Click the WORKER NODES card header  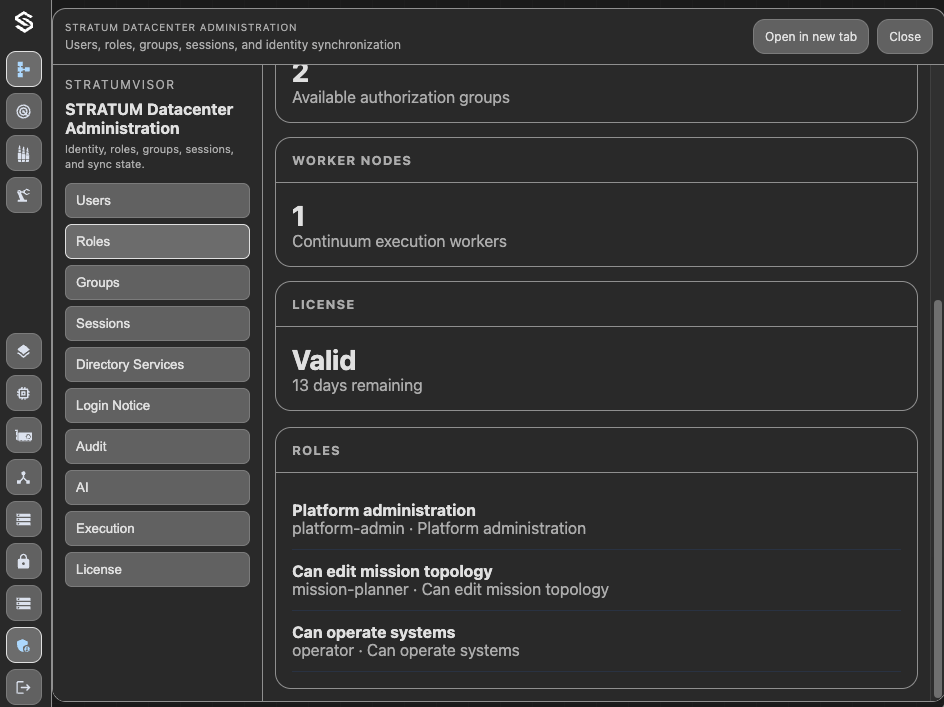tap(596, 161)
